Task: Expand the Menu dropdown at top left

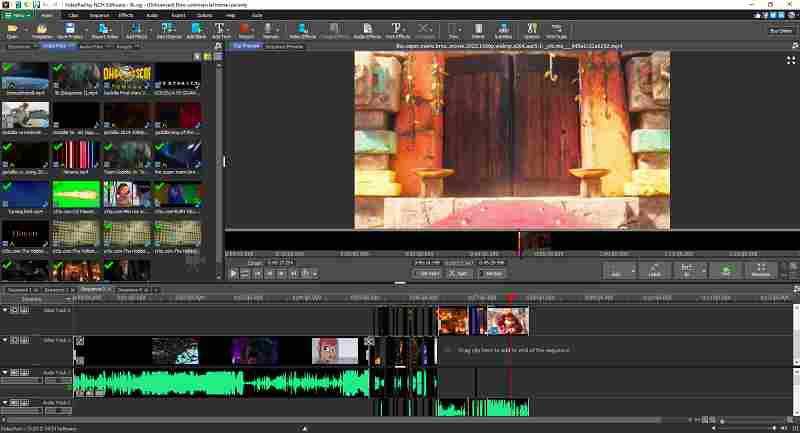Action: (17, 16)
